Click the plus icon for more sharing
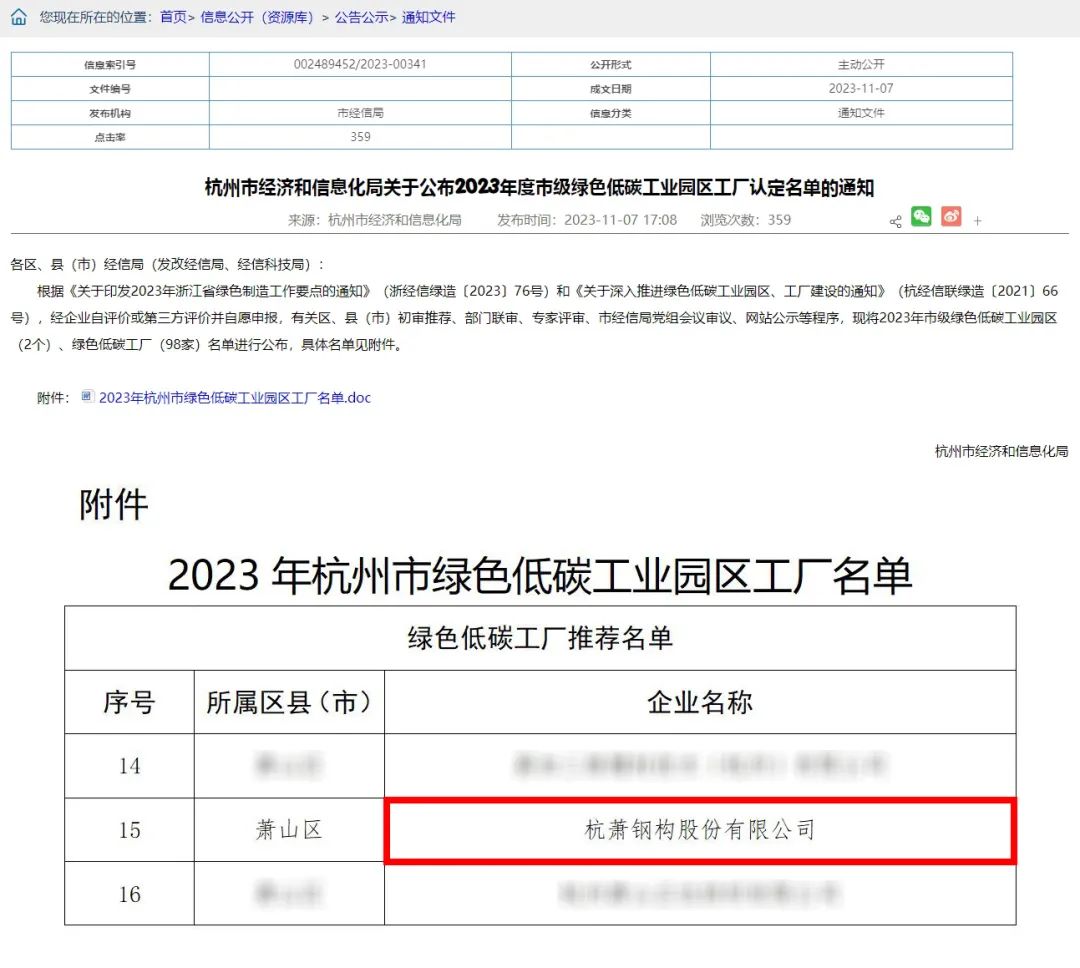Viewport: 1080px width, 968px height. pyautogui.click(x=977, y=221)
